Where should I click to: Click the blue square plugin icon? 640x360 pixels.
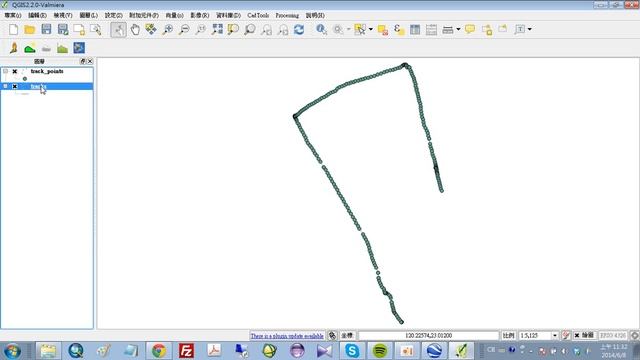click(x=79, y=48)
